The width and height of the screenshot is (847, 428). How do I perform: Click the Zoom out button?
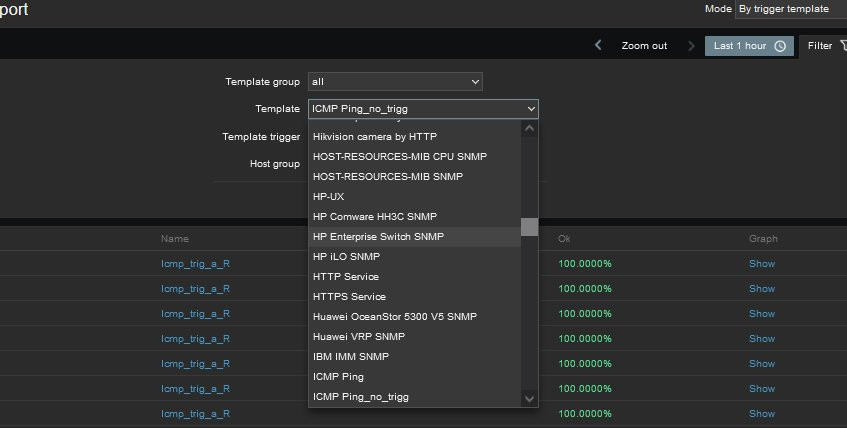tap(644, 46)
